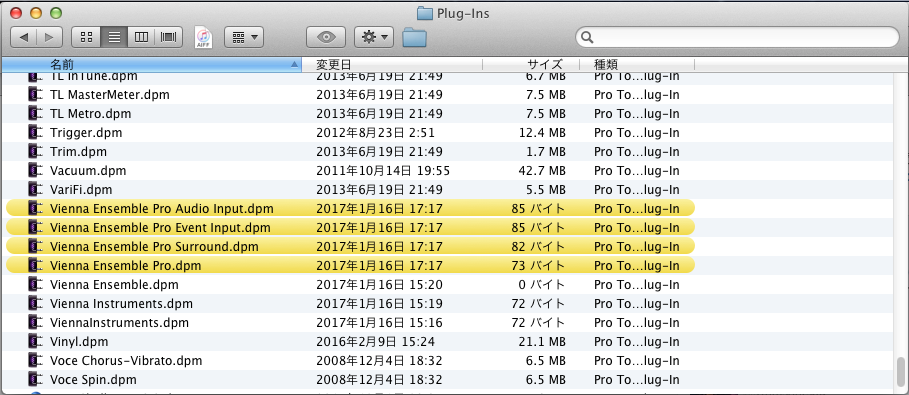Toggle sort direction arrow in 名前 header

coord(293,64)
